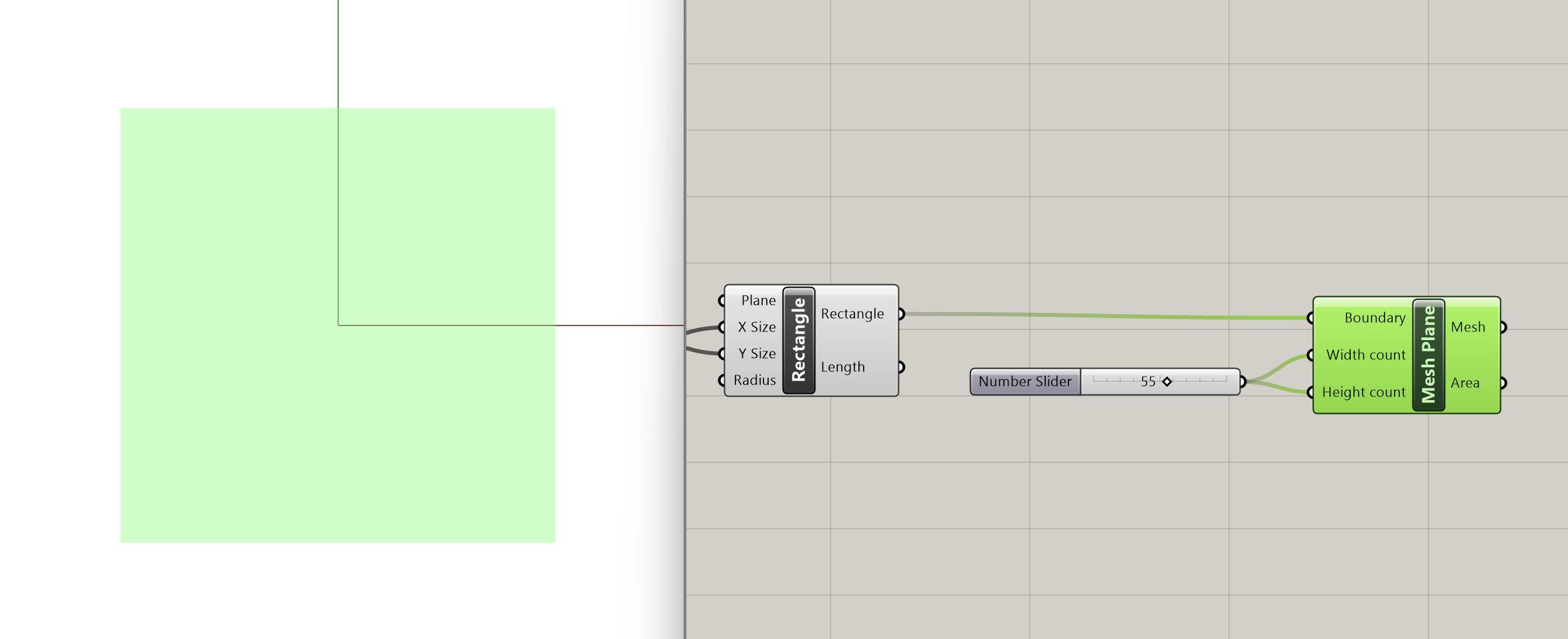This screenshot has height=639, width=1568.
Task: Click the Mesh output parameter
Action: (x=1467, y=327)
